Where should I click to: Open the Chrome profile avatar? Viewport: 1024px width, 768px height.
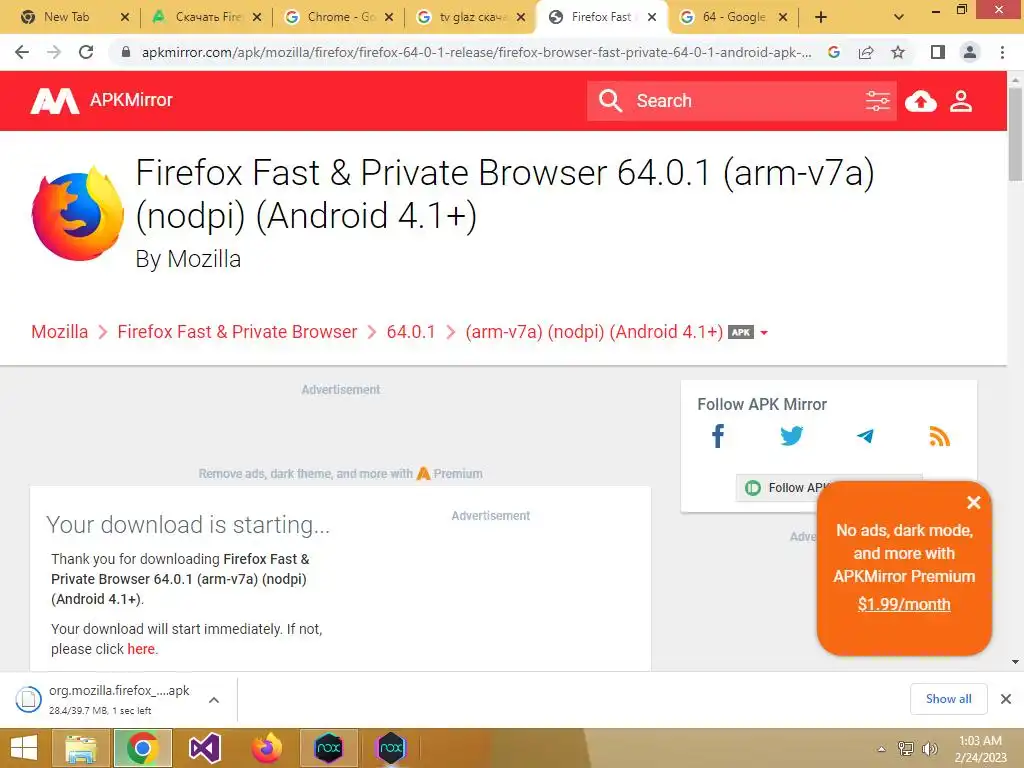click(x=970, y=52)
